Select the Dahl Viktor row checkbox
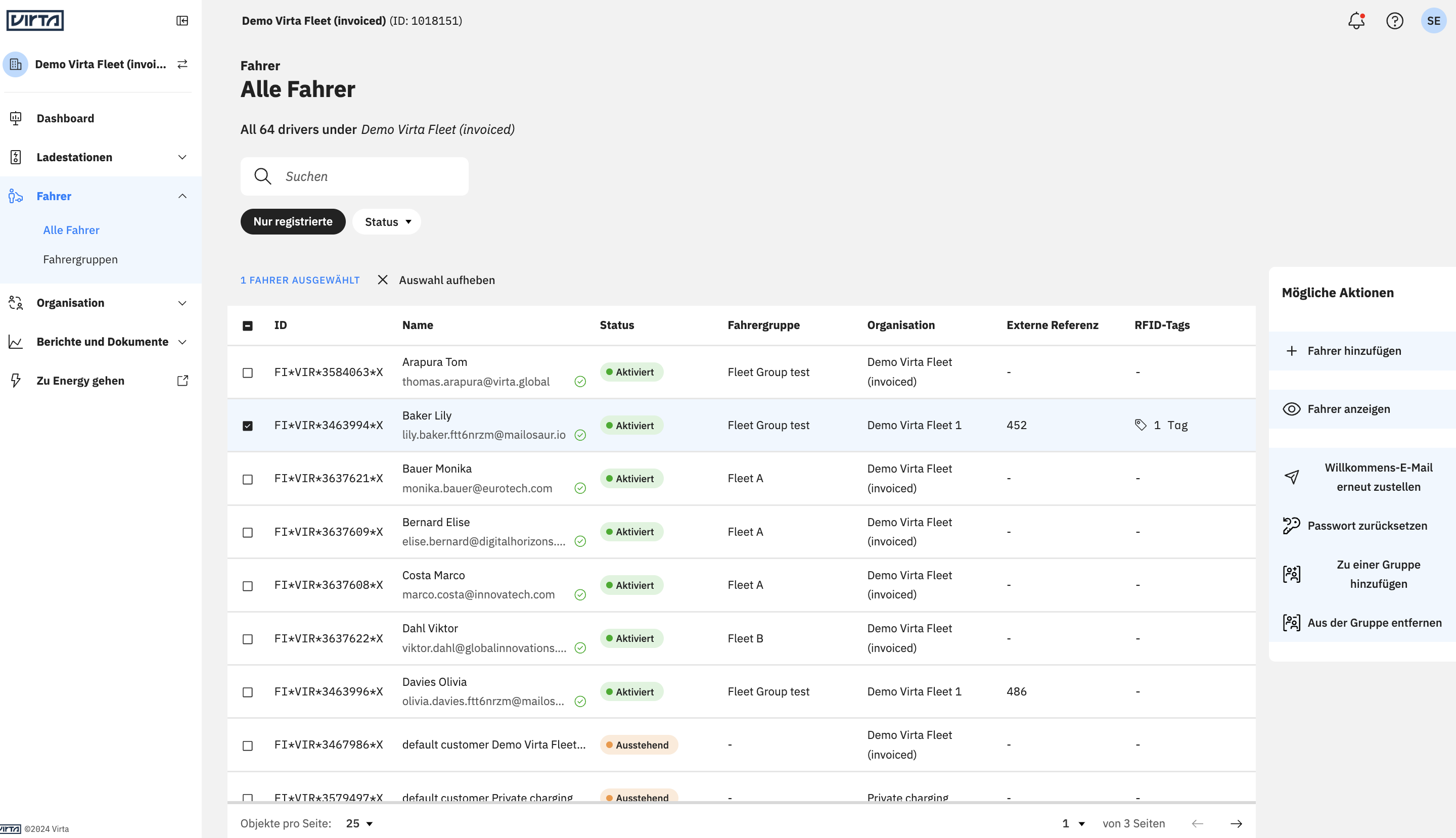The height and width of the screenshot is (838, 1456). [x=248, y=639]
